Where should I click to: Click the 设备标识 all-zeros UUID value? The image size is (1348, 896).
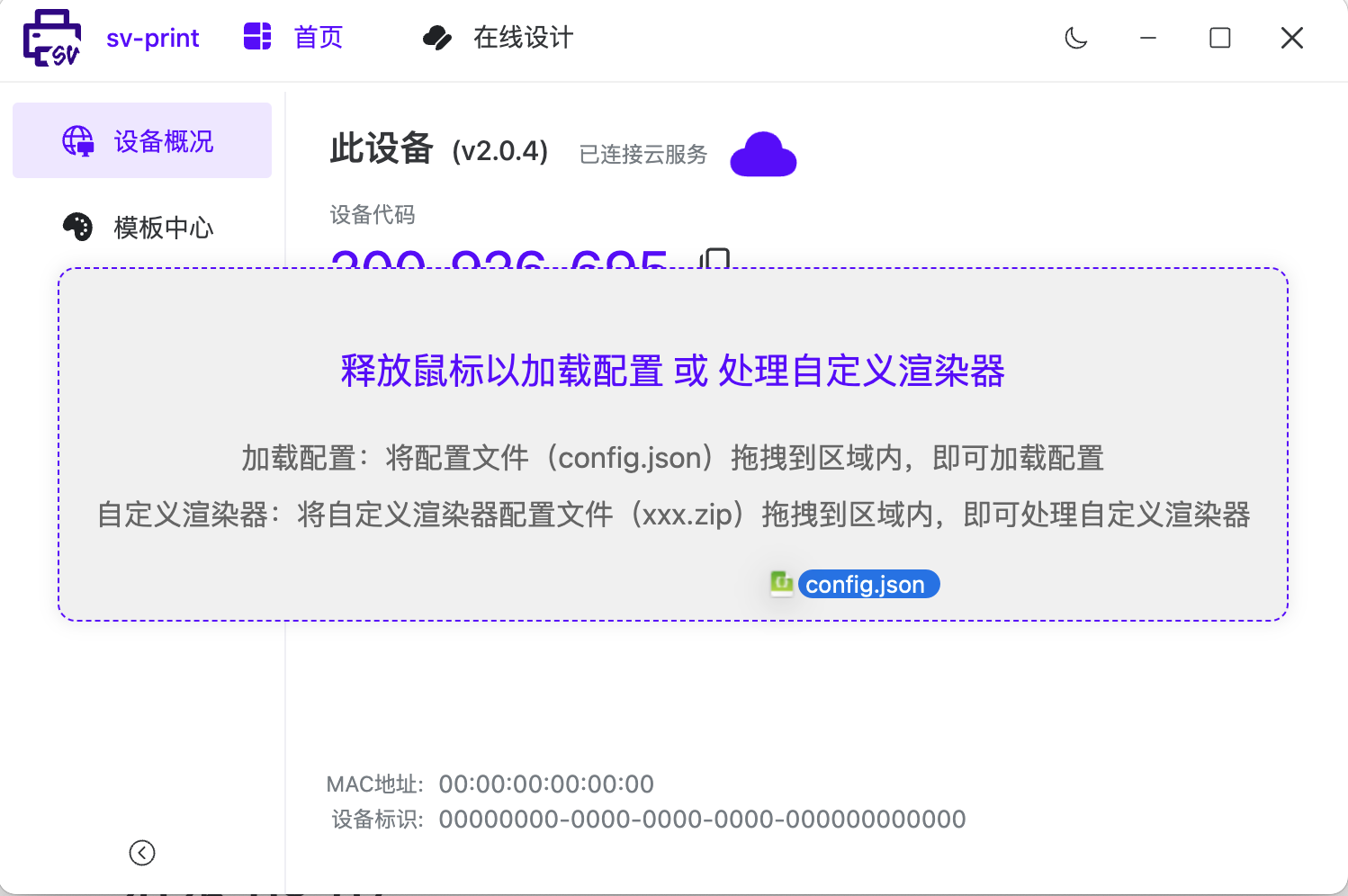pyautogui.click(x=702, y=820)
